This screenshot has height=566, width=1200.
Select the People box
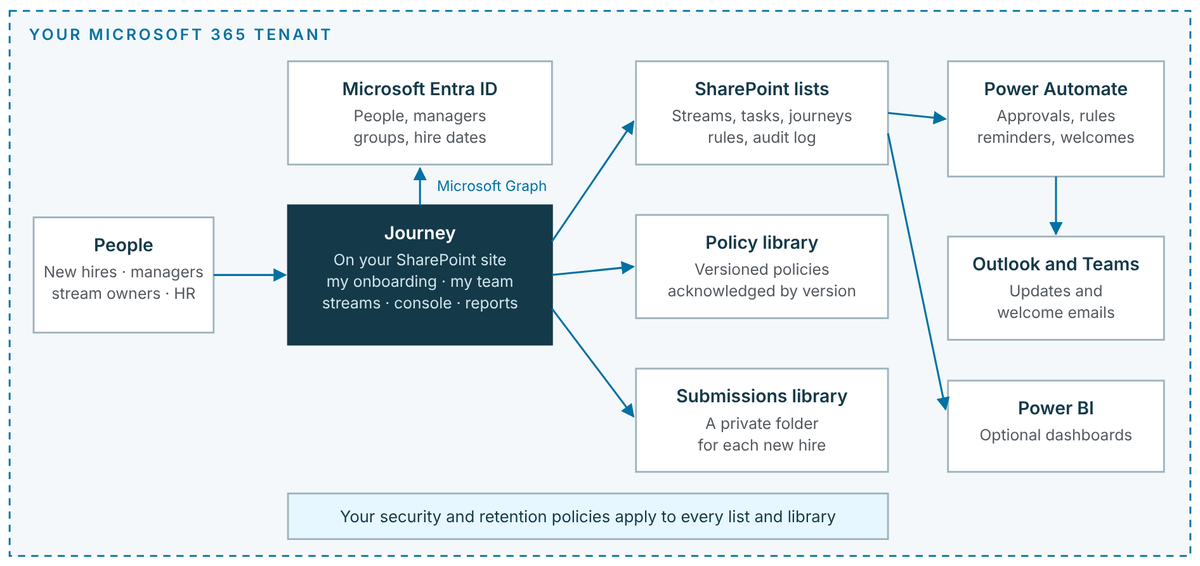123,274
